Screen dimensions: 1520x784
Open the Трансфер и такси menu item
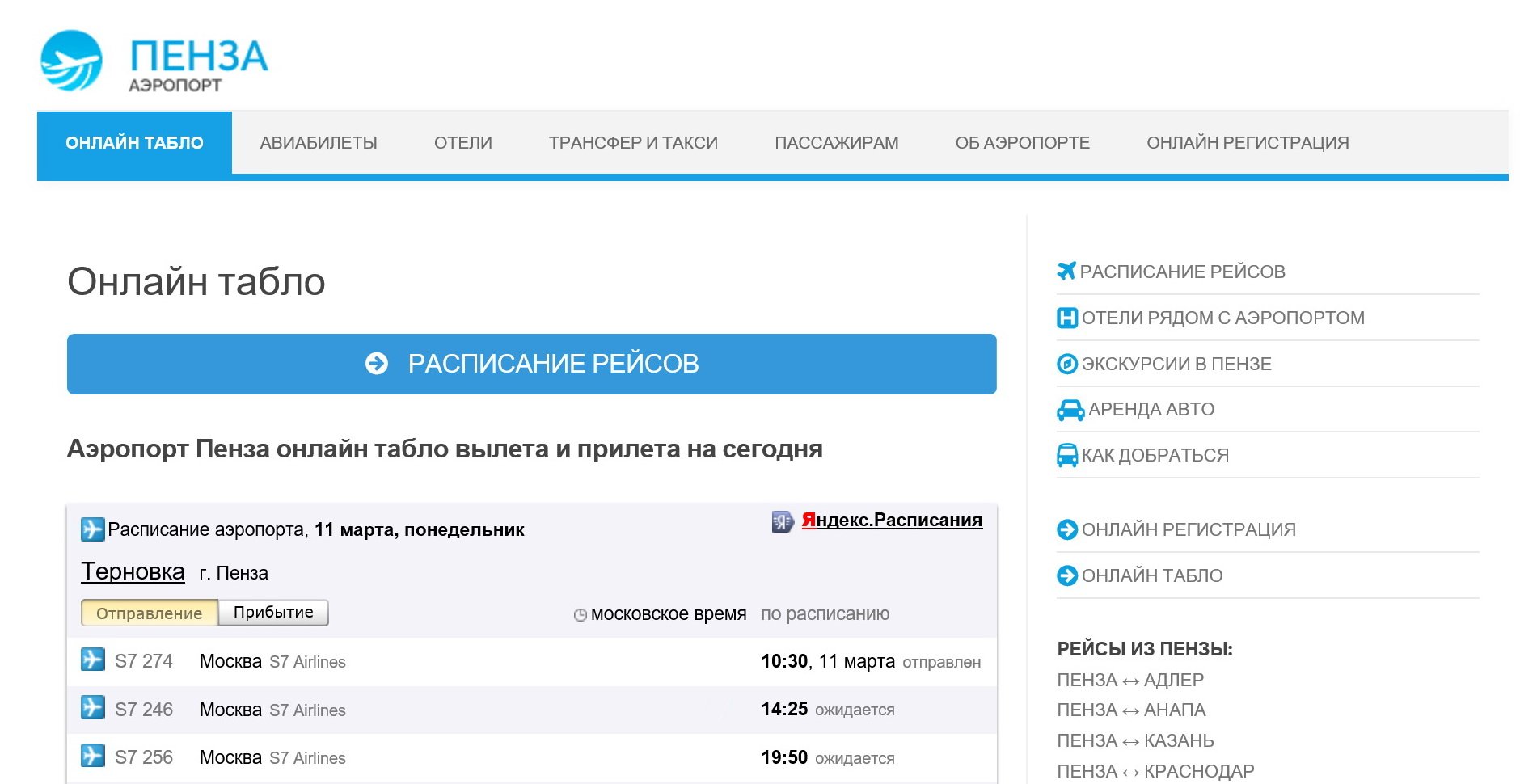pyautogui.click(x=633, y=143)
